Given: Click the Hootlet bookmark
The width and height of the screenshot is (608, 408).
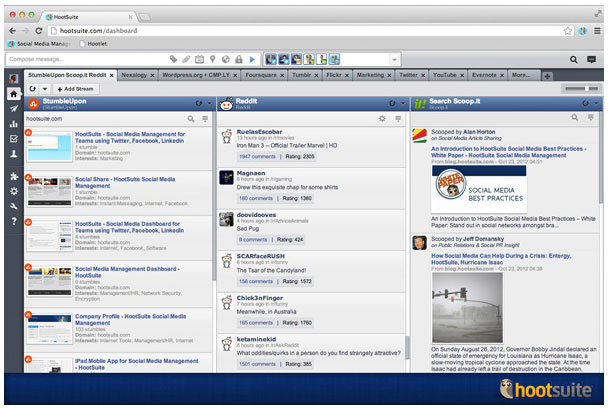Looking at the screenshot, I should [x=93, y=44].
